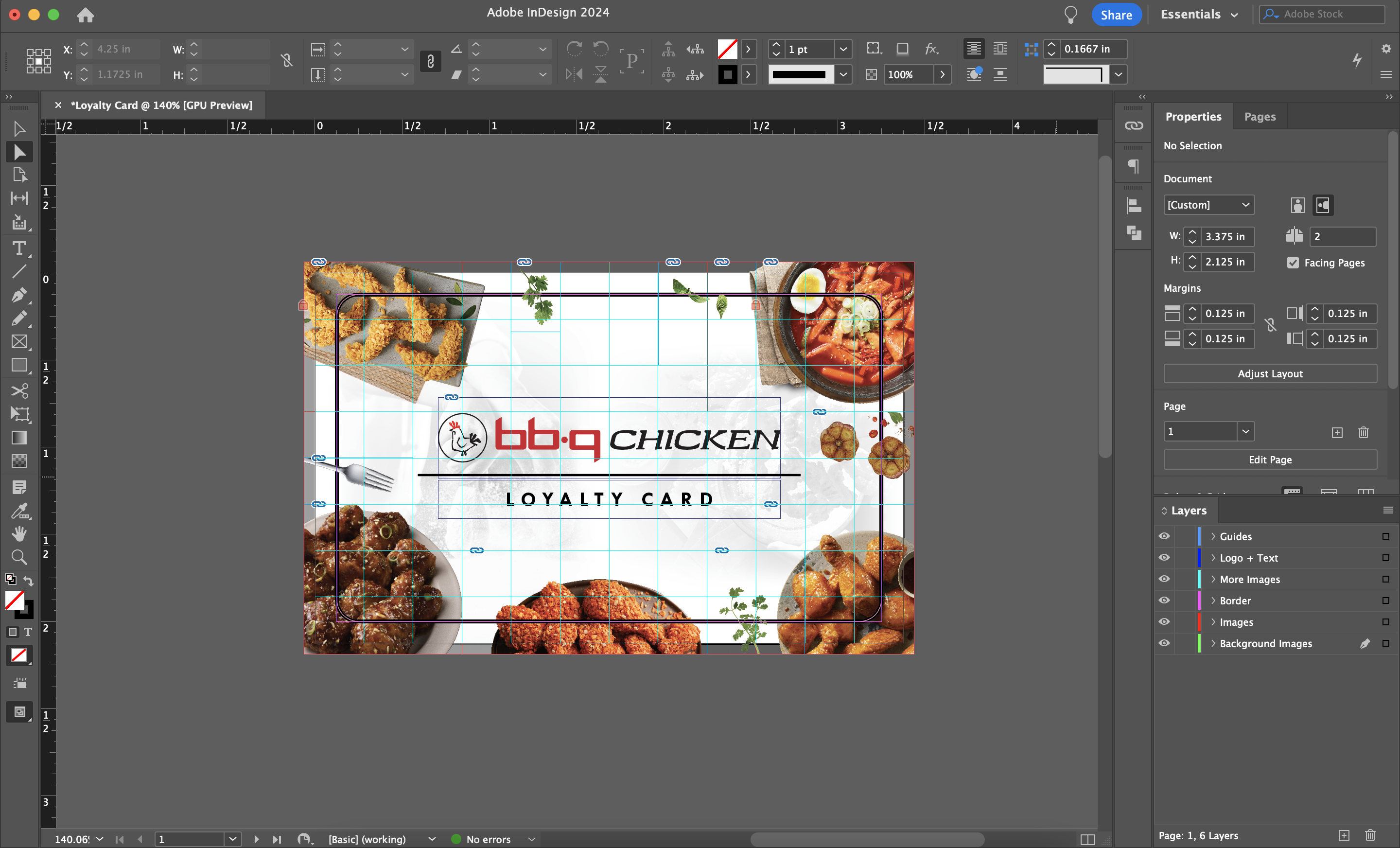Select the Free Transform tool

19,414
